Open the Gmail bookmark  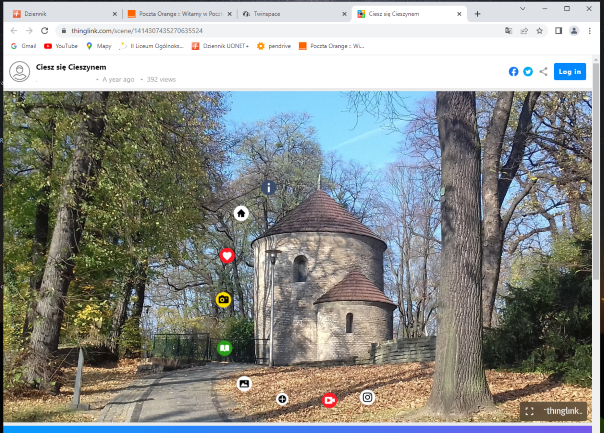(24, 46)
